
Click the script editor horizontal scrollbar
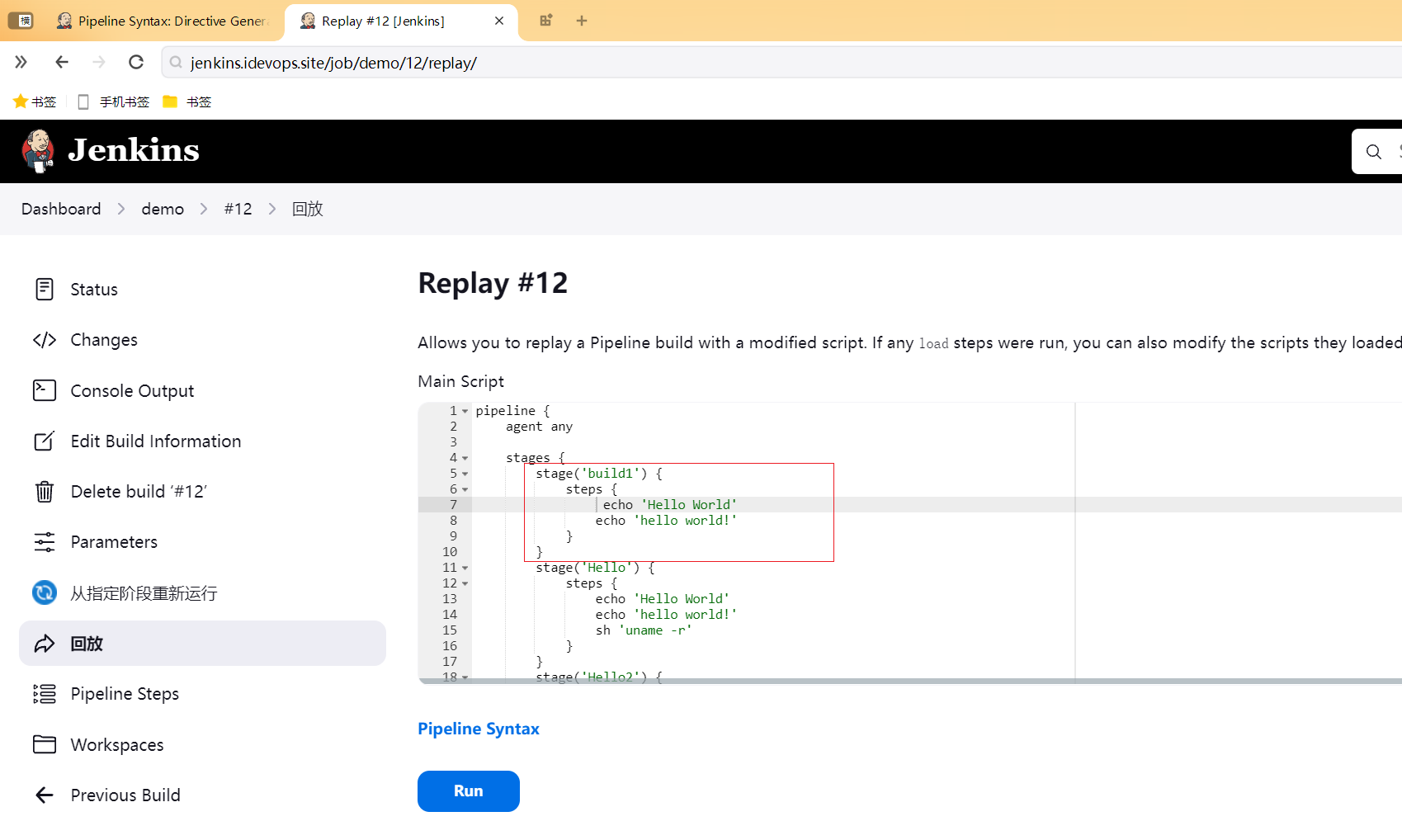(910, 681)
